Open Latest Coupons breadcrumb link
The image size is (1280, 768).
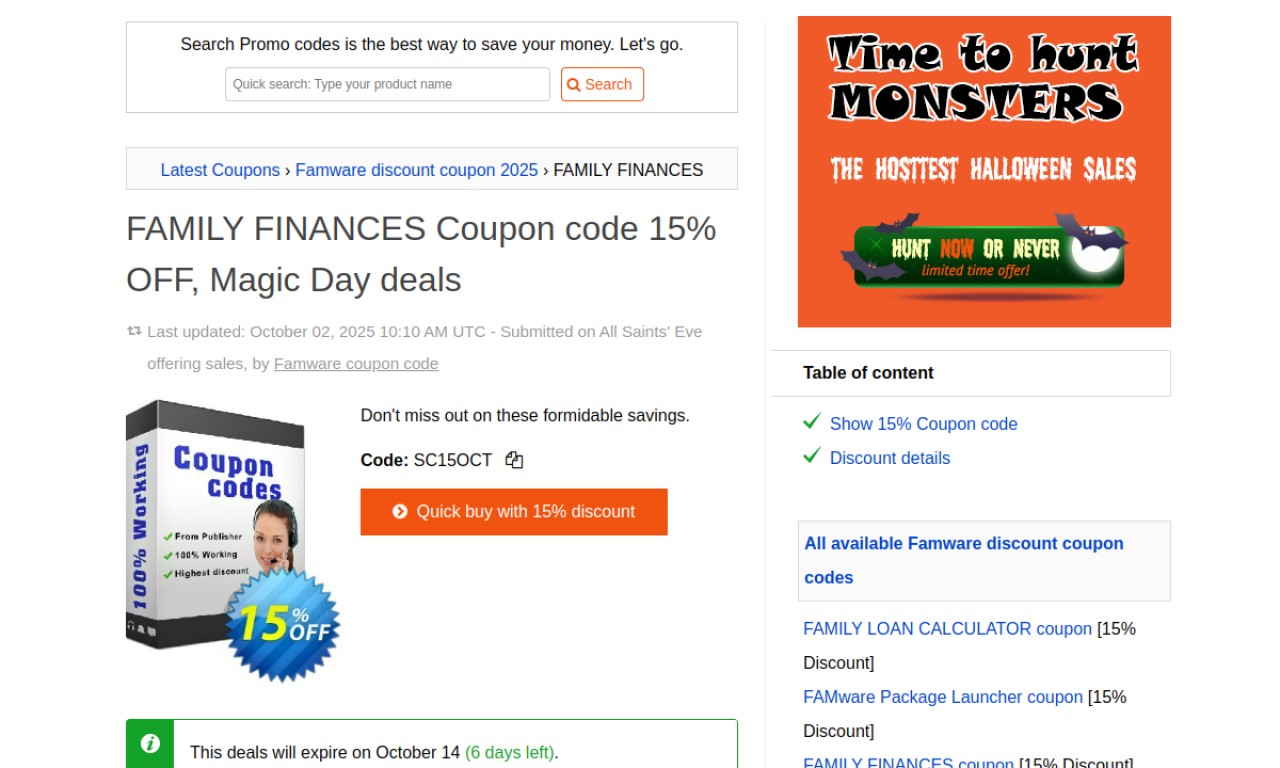point(220,170)
